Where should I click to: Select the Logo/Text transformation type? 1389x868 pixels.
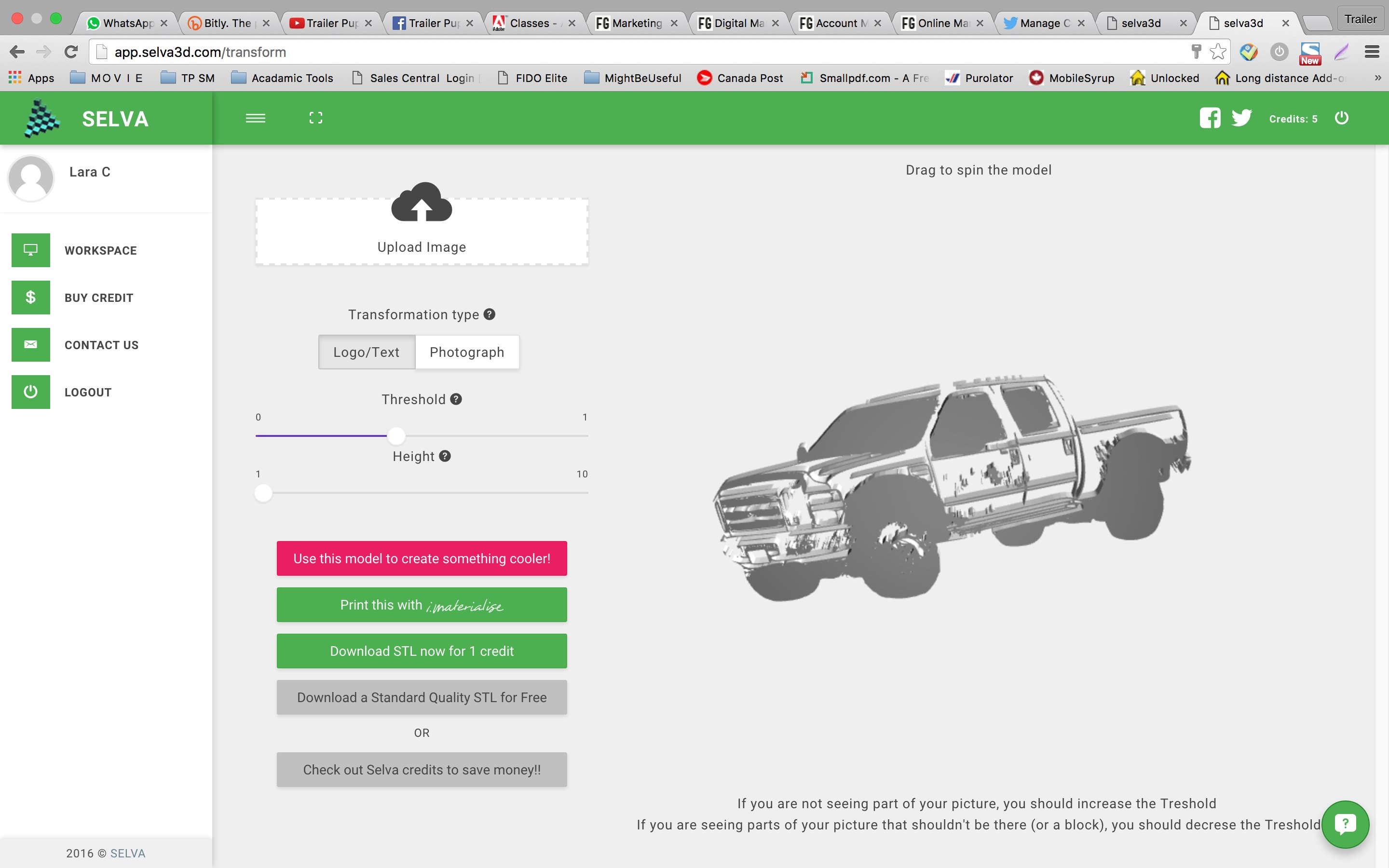pyautogui.click(x=366, y=352)
